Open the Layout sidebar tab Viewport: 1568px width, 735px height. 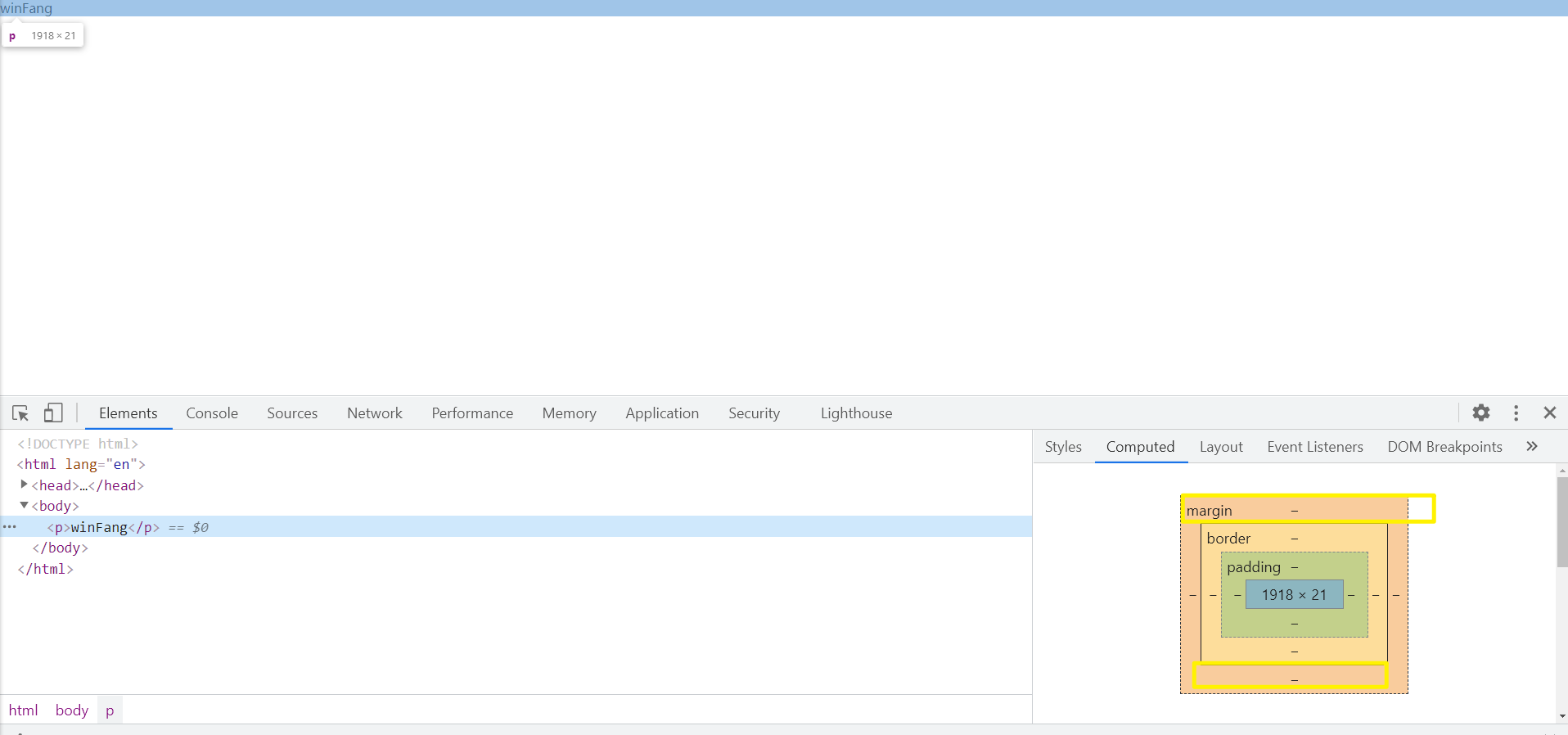pos(1221,447)
